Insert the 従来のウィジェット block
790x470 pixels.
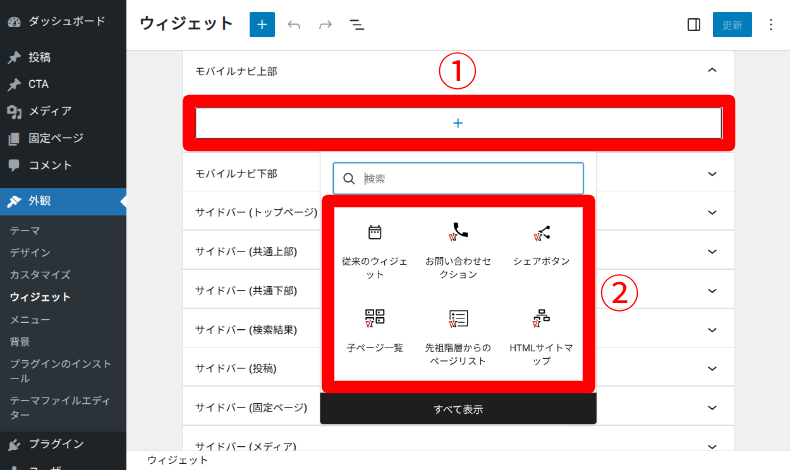click(374, 251)
